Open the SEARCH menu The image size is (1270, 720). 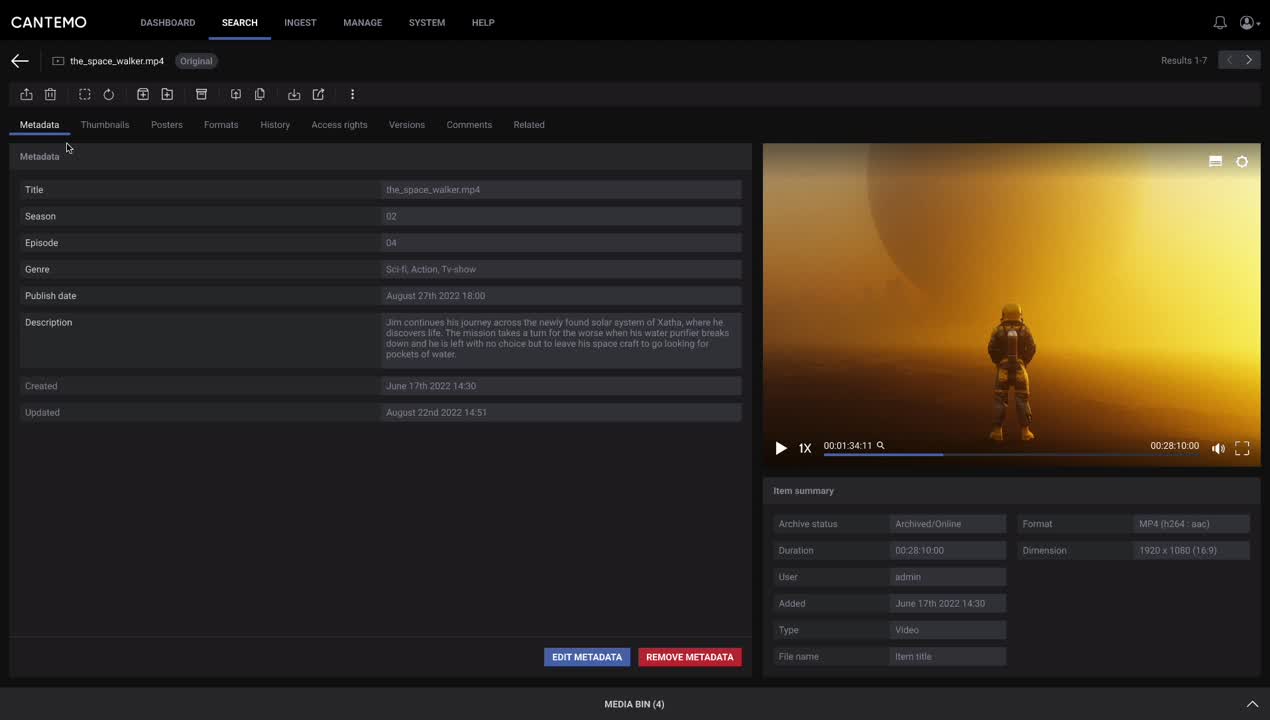tap(240, 22)
